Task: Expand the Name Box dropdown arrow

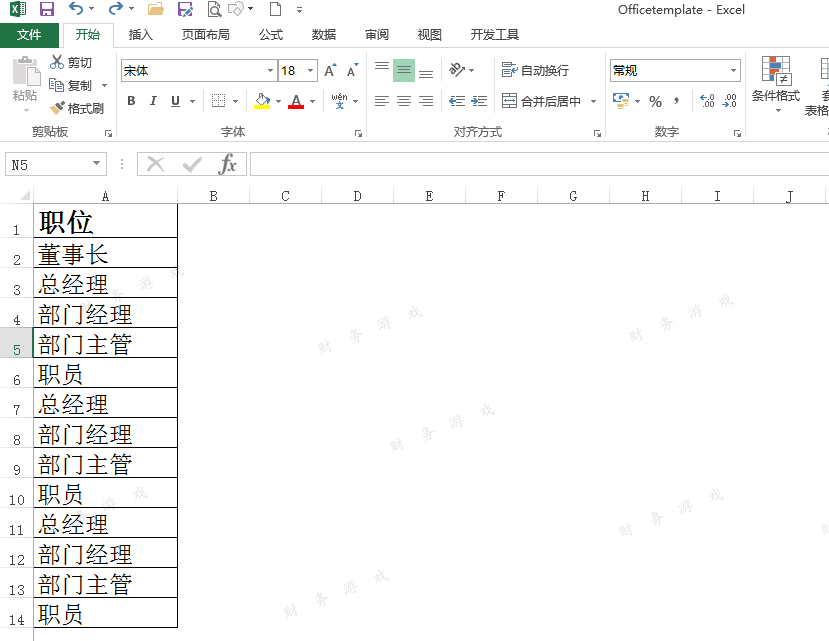Action: point(96,163)
